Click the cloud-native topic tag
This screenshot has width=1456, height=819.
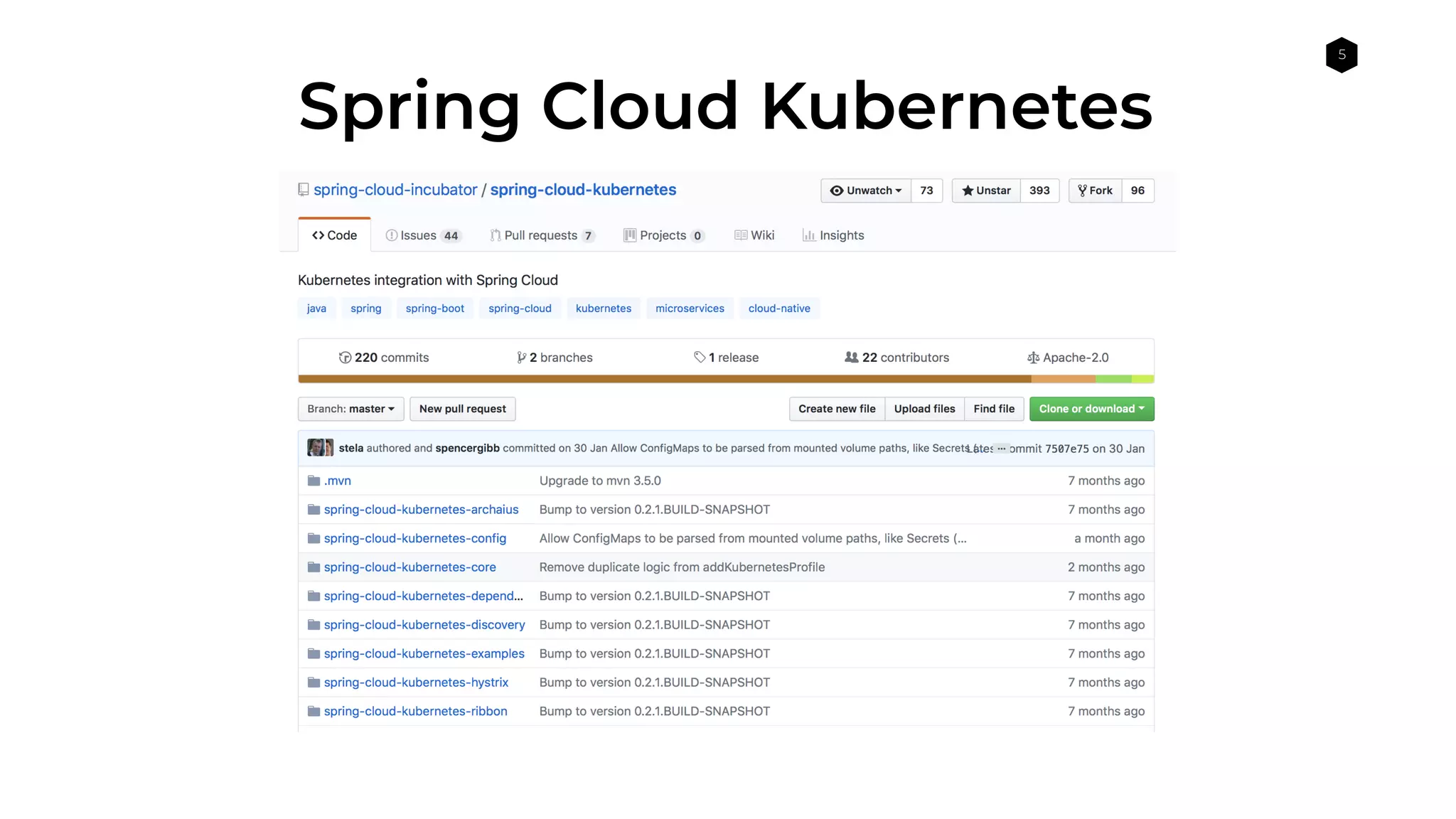(779, 309)
